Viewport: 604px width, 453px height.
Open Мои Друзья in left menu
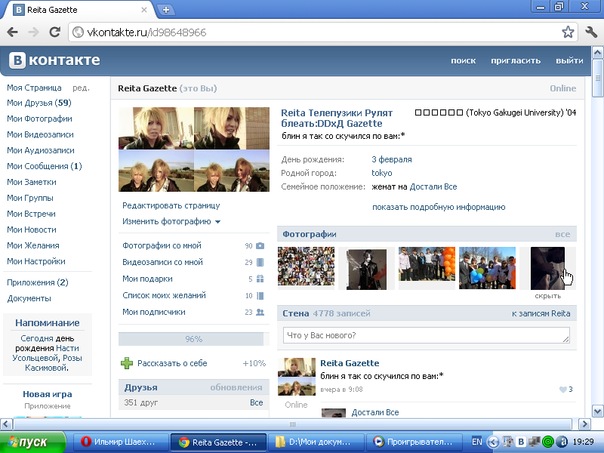point(38,103)
